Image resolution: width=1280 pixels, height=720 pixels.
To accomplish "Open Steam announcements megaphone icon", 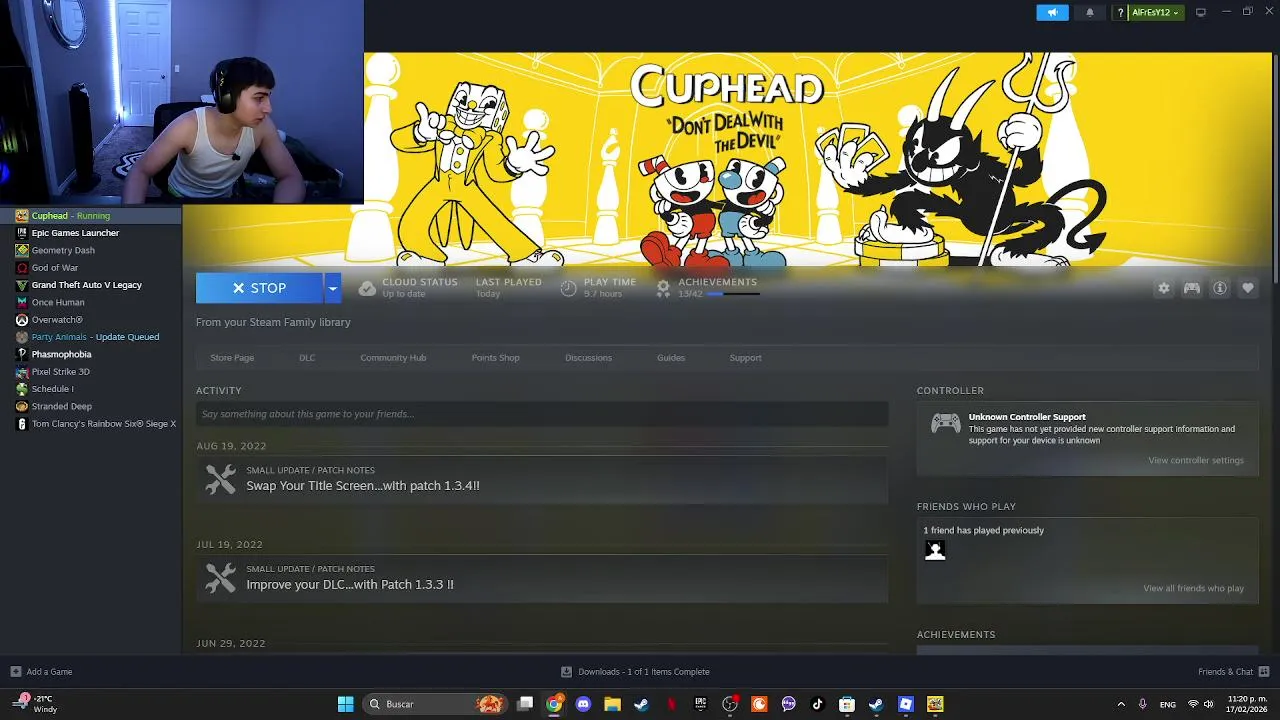I will (1052, 13).
